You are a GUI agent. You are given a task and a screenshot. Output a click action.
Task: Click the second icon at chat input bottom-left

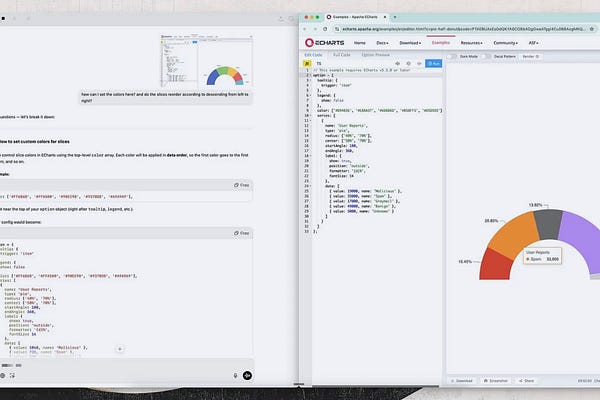pyautogui.click(x=12, y=376)
